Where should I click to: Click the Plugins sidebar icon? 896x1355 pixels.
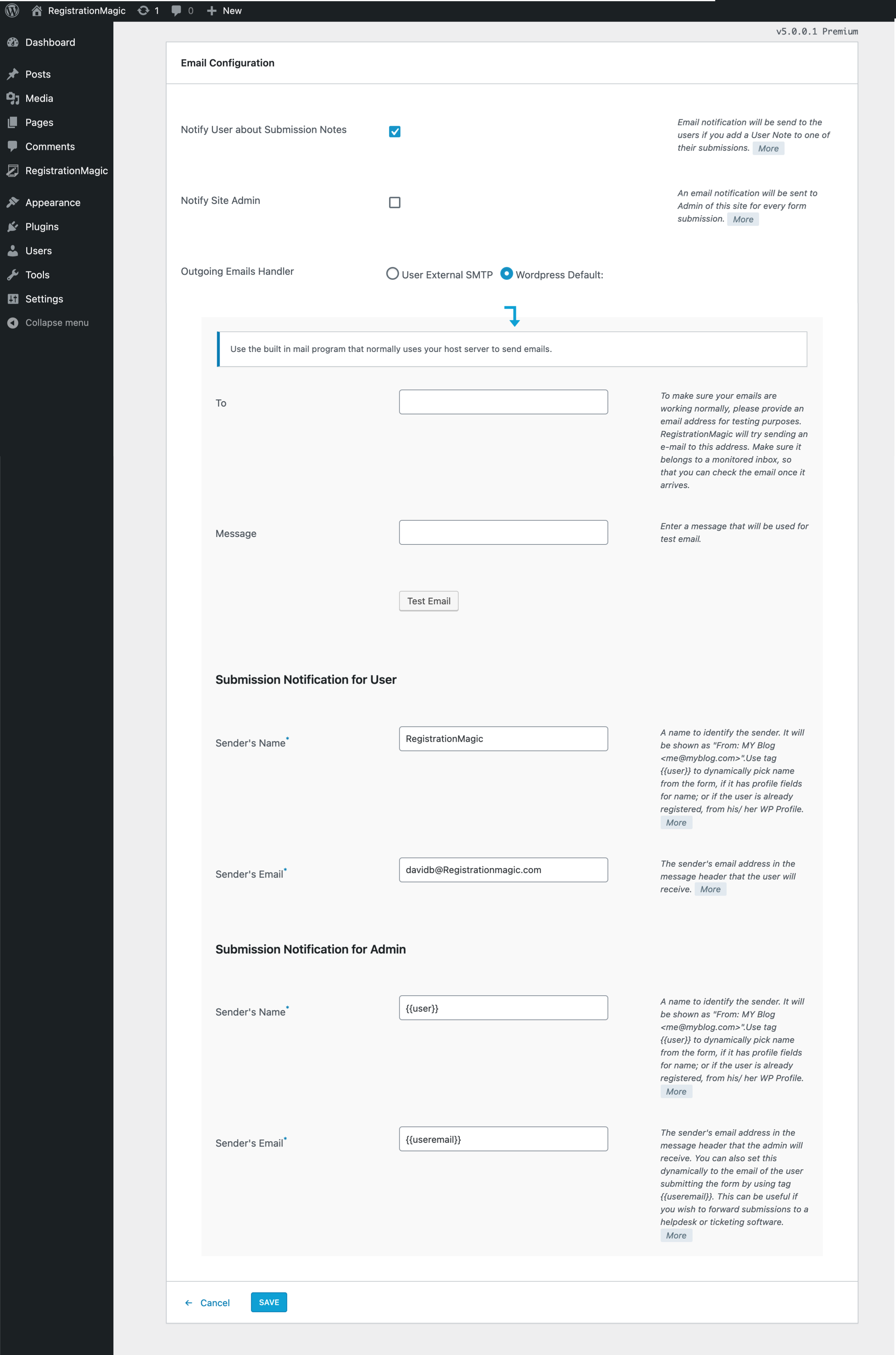pyautogui.click(x=13, y=226)
